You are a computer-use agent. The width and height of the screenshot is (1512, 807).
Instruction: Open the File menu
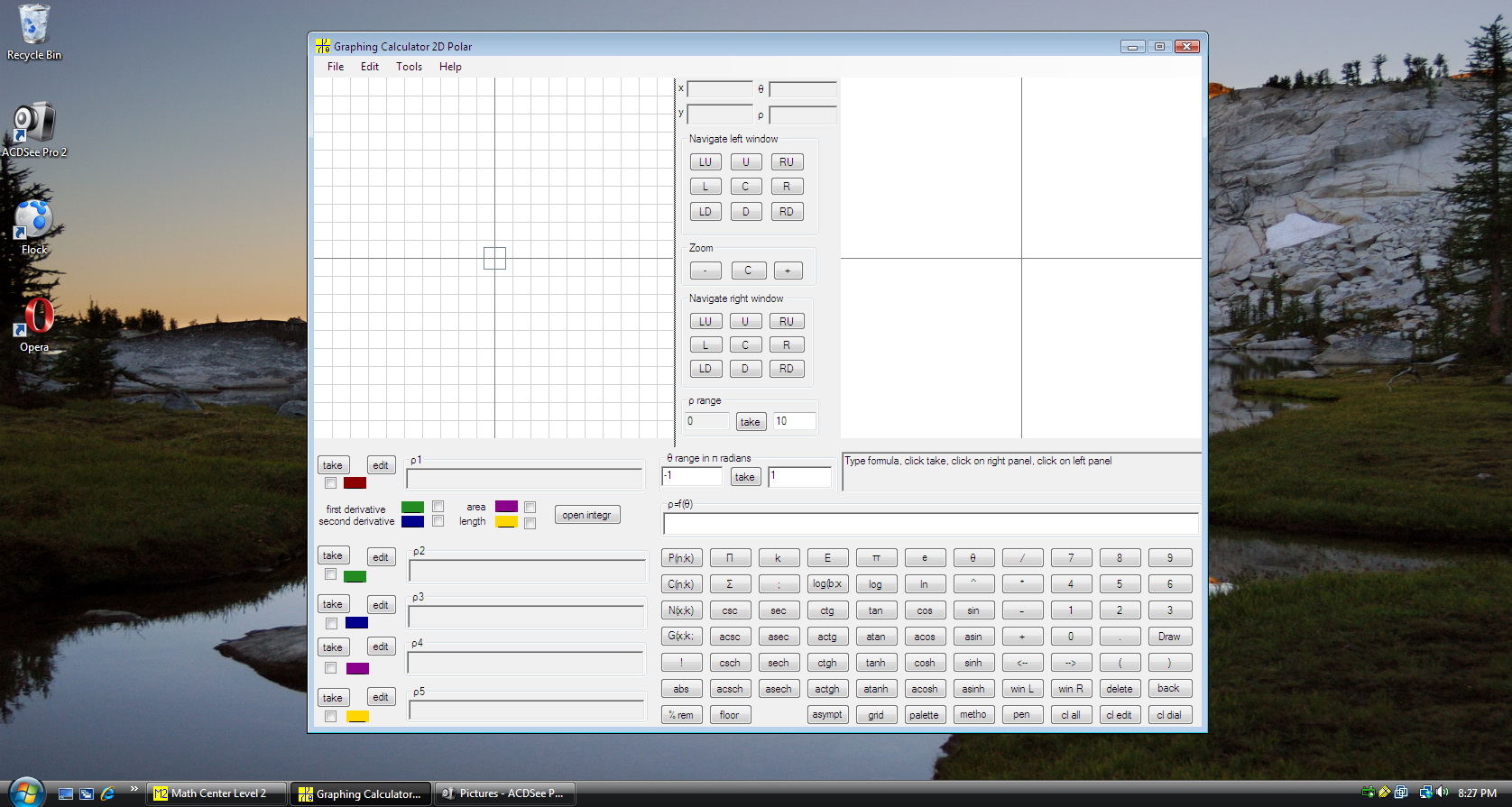[x=335, y=67]
